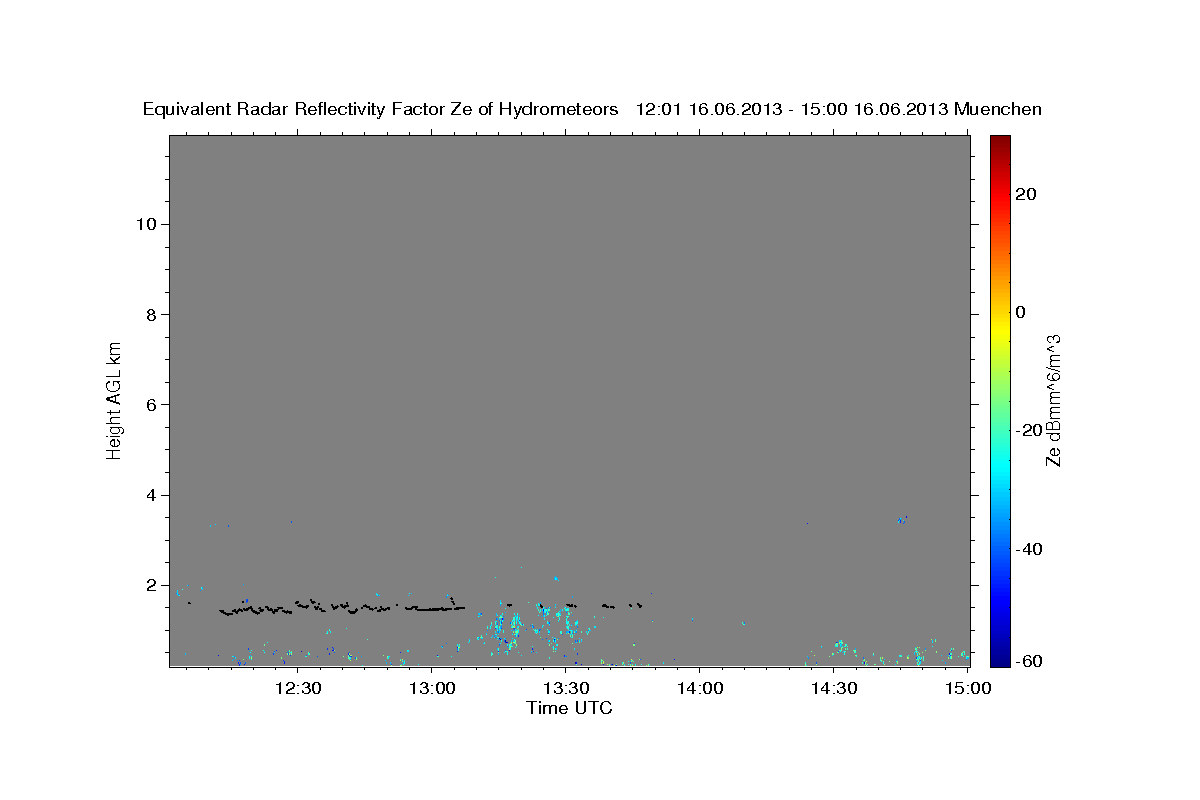The height and width of the screenshot is (800, 1200).
Task: Click the blue echo near 3.5 km at 14:45
Action: [902, 519]
